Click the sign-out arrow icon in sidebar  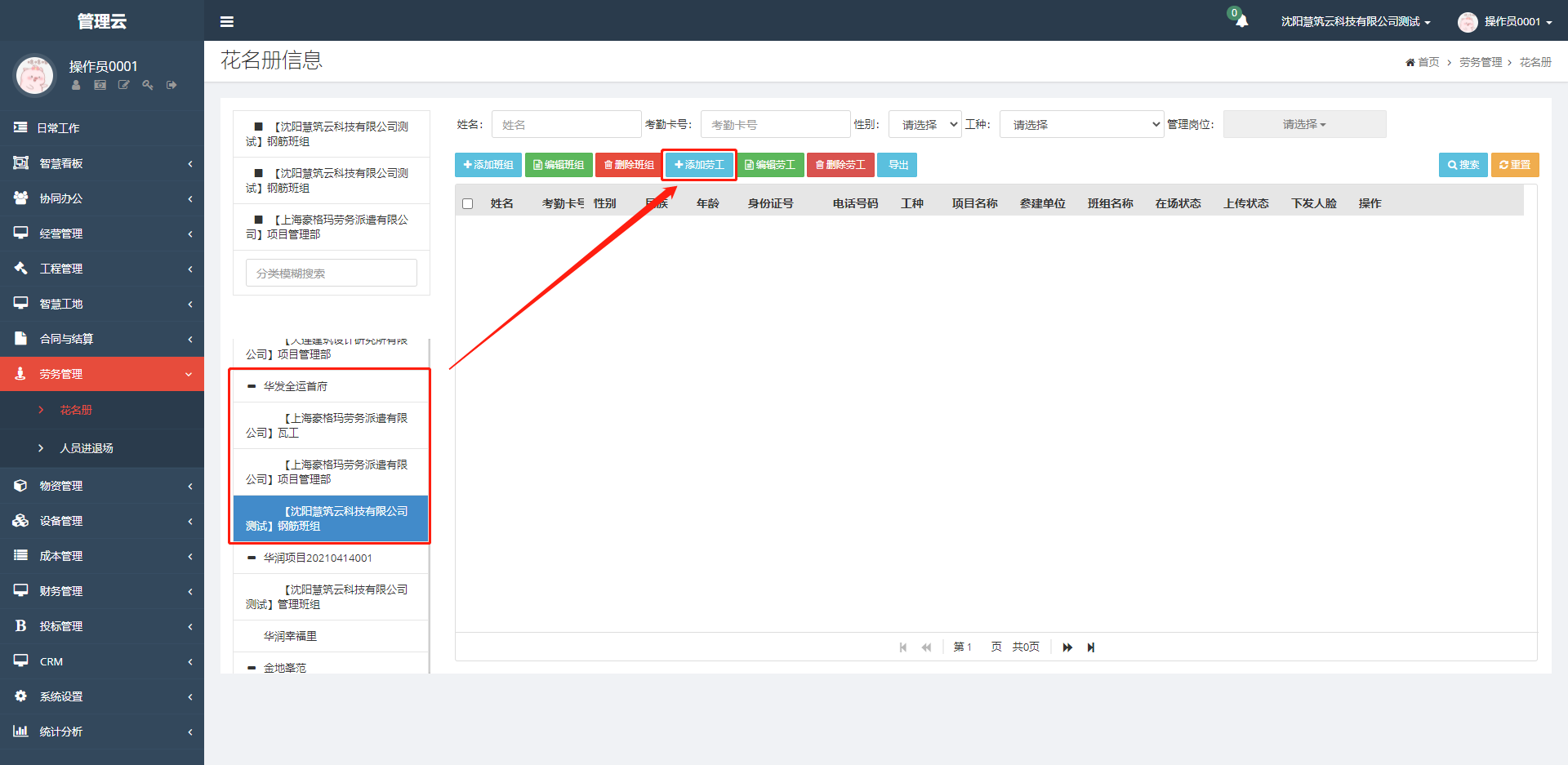coord(171,85)
